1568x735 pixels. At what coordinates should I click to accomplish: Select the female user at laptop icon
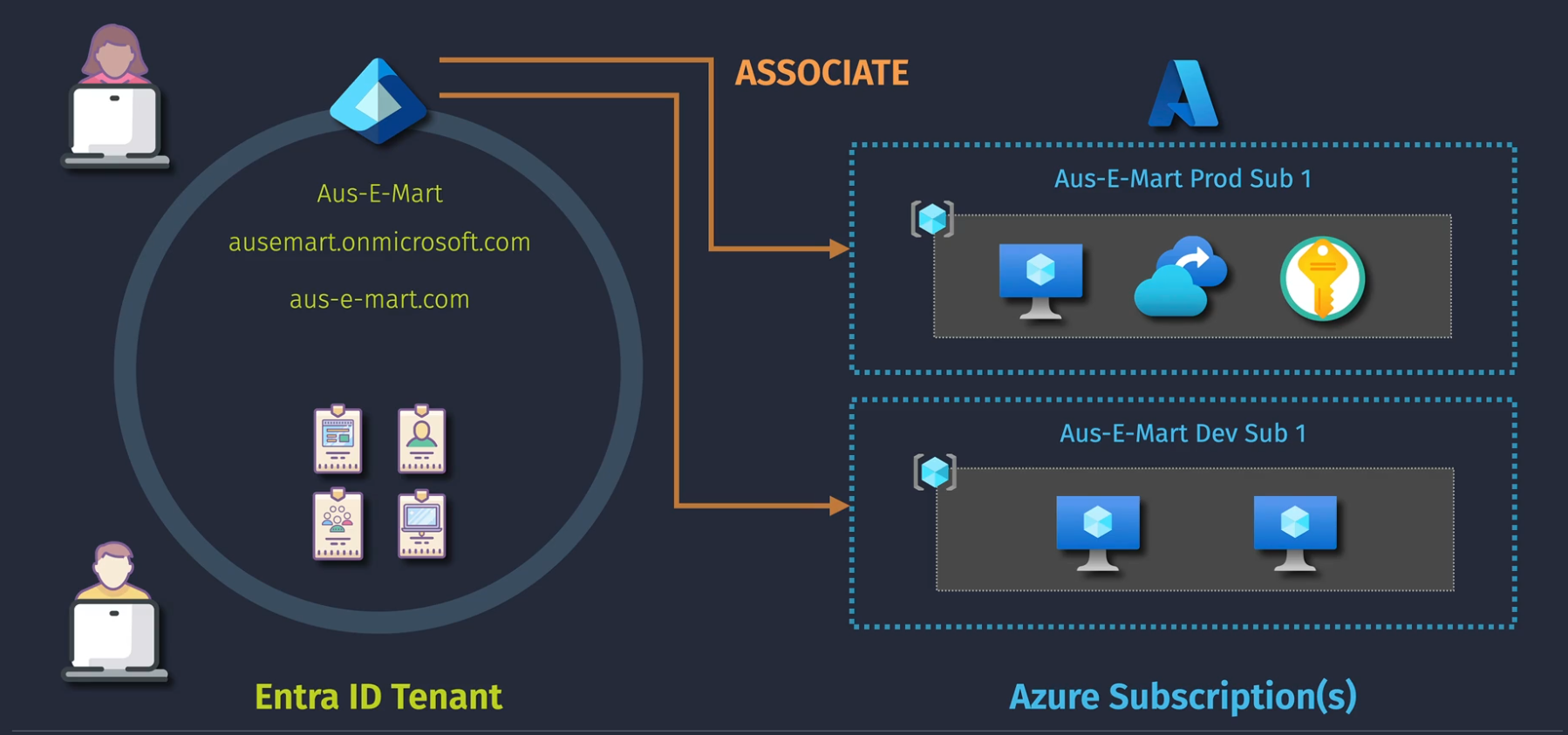click(115, 96)
